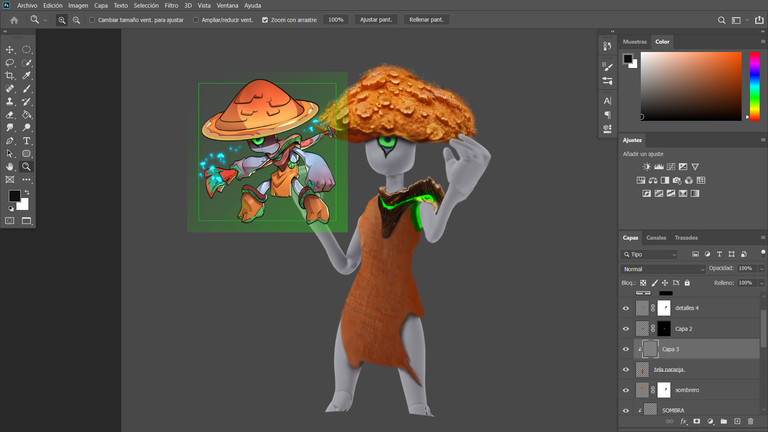Viewport: 768px width, 432px height.
Task: Select the Zoom tool in the toolbox
Action: [26, 167]
